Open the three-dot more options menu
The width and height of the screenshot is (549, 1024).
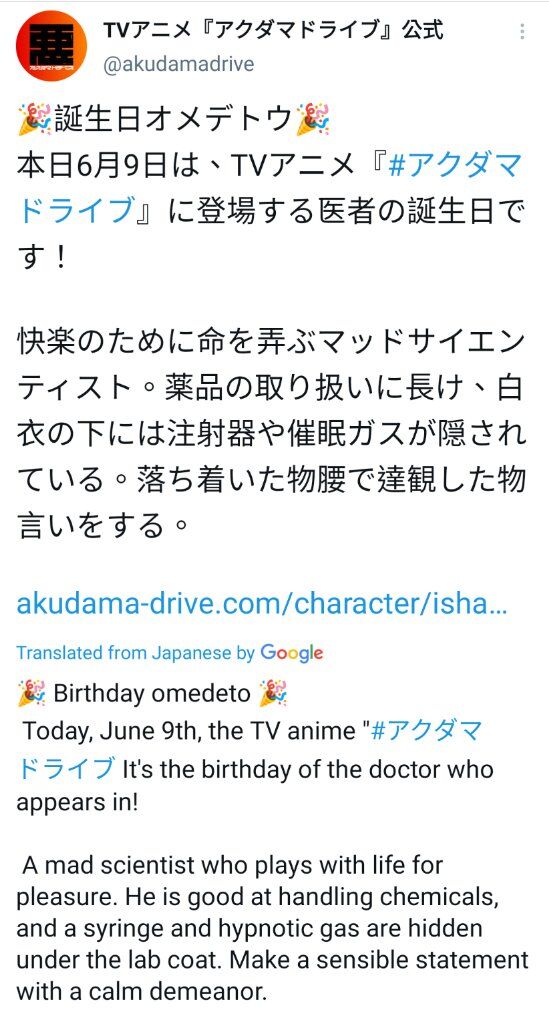tap(522, 32)
